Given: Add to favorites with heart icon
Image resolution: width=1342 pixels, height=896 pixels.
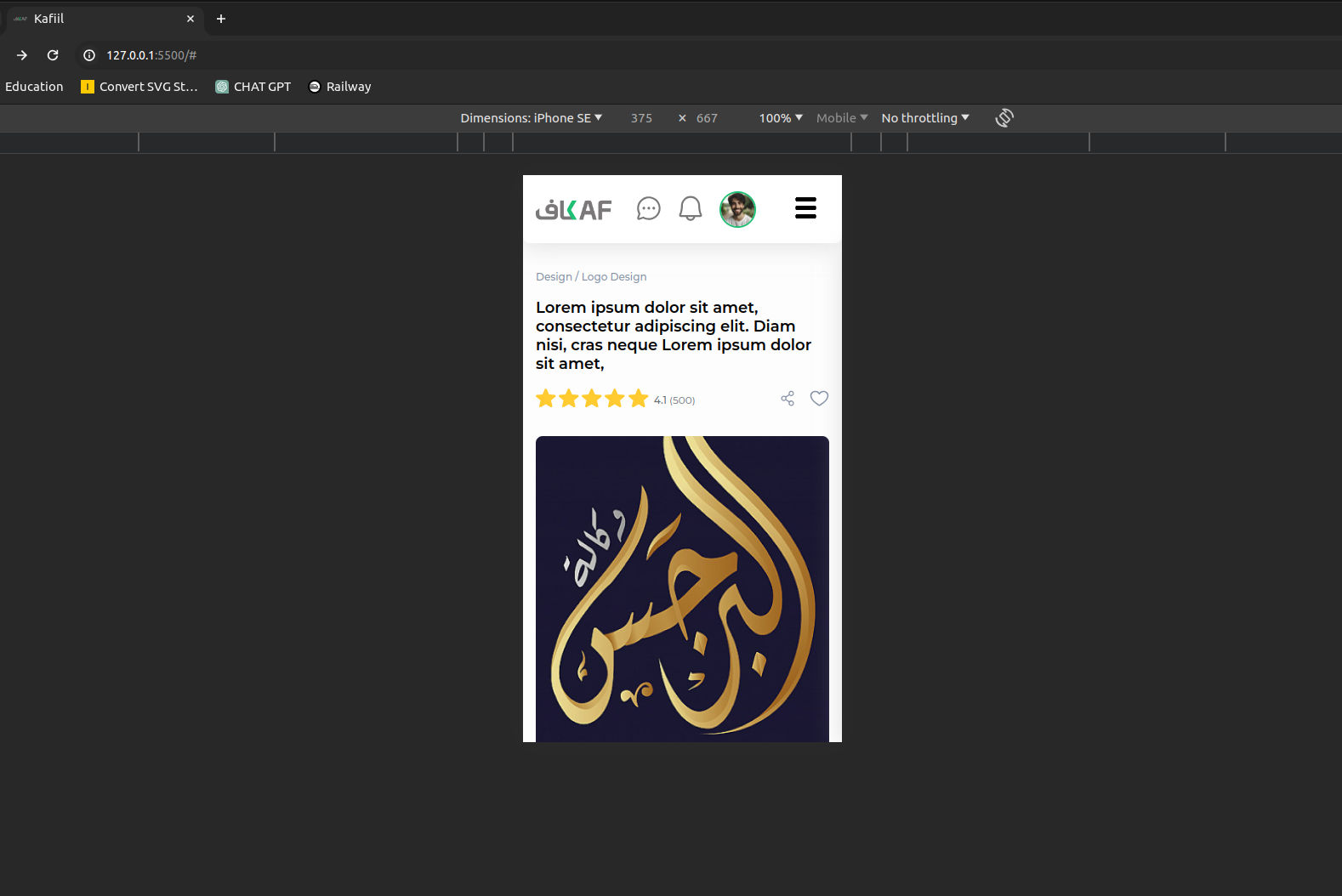Looking at the screenshot, I should click(x=819, y=398).
